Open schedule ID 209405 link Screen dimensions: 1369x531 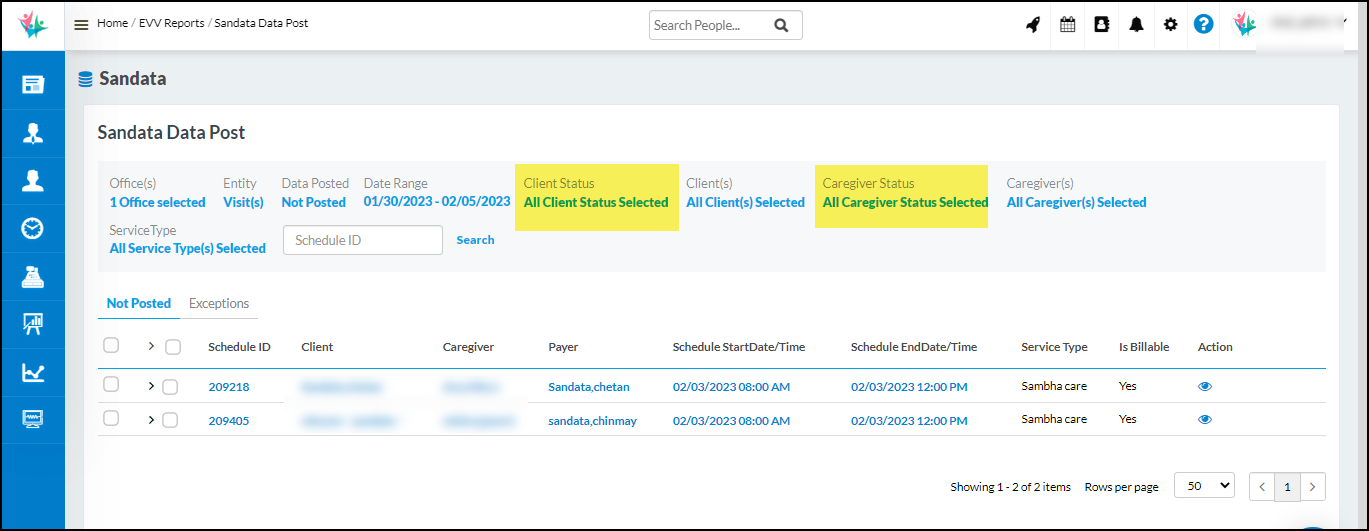(229, 421)
